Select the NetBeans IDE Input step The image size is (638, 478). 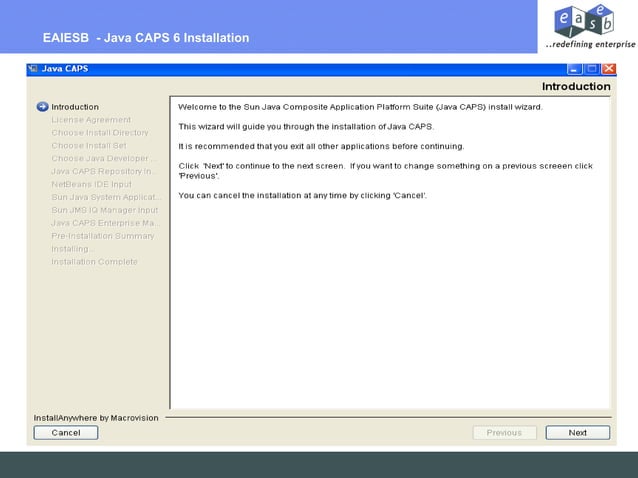[x=91, y=184]
